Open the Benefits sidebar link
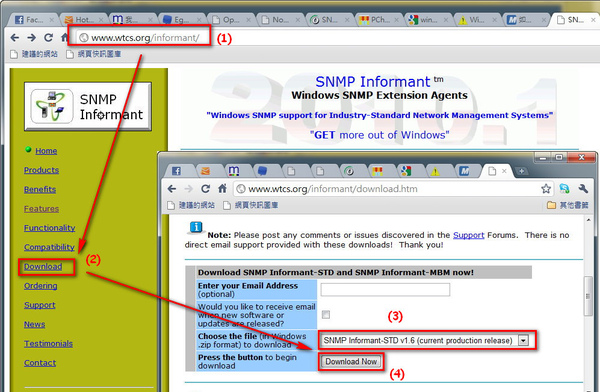 (x=40, y=189)
